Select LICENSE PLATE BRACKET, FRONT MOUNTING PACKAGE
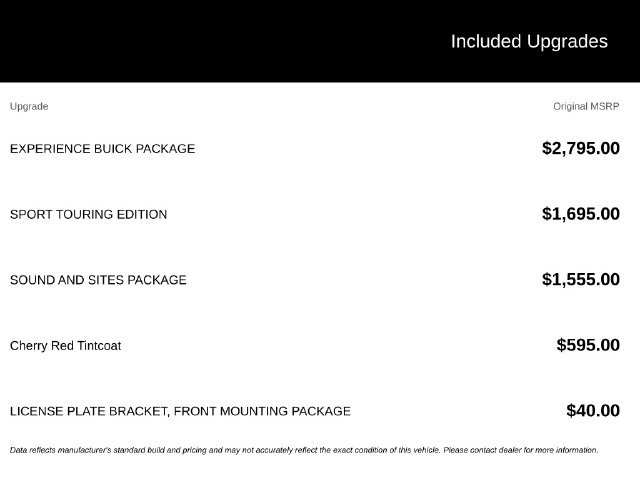Viewport: 640px width, 480px height. pos(180,411)
